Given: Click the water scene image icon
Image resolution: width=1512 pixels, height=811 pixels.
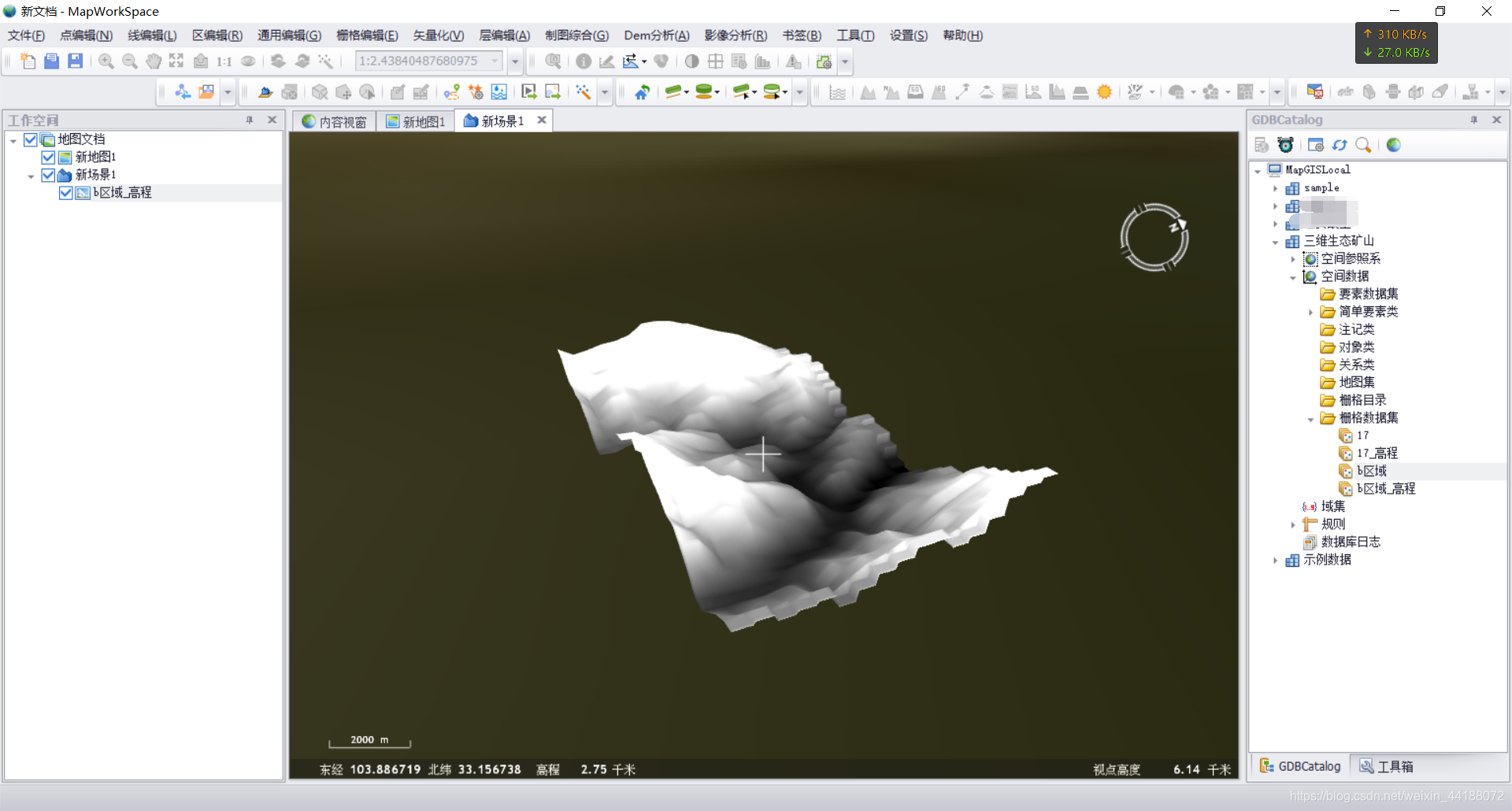Looking at the screenshot, I should (499, 92).
